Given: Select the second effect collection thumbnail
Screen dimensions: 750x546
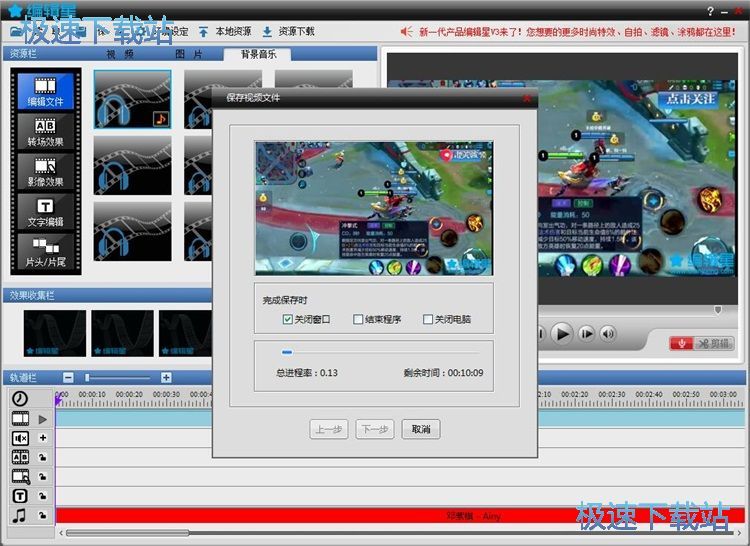Looking at the screenshot, I should (123, 333).
